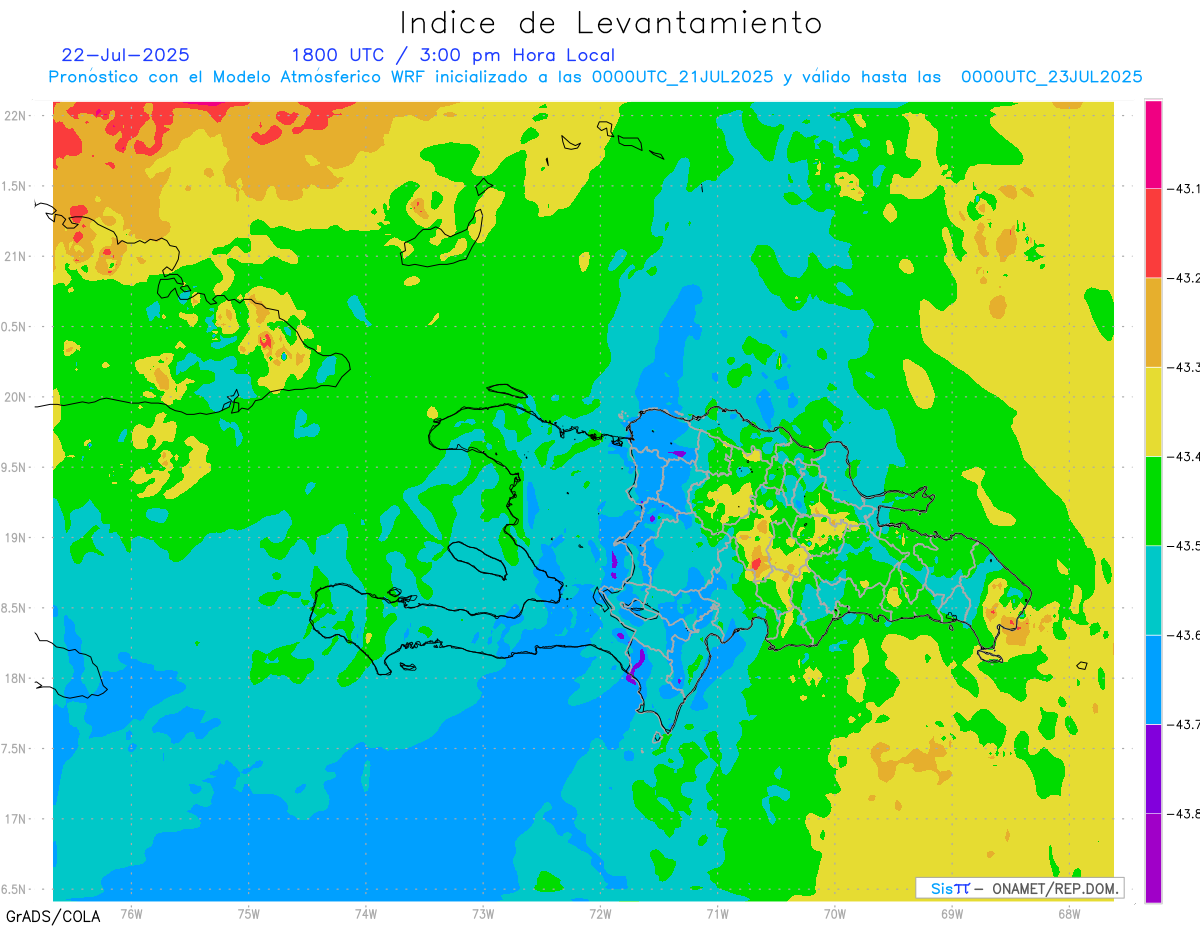Select the red swatch on the color scale
This screenshot has width=1200, height=927.
[1153, 233]
